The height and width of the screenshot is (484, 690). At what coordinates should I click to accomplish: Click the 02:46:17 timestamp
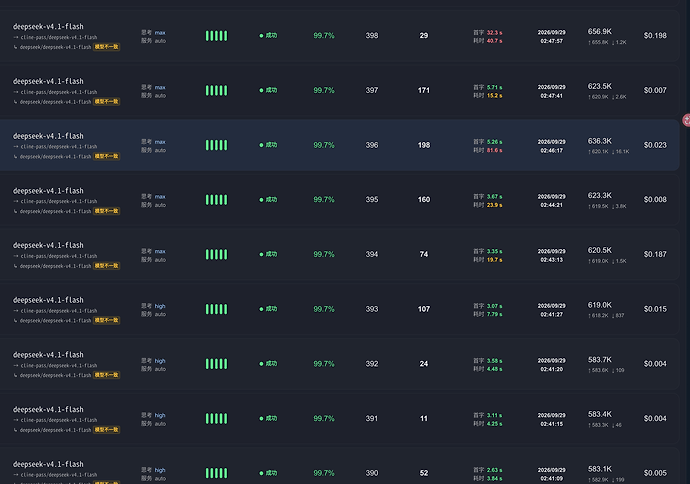(551, 150)
